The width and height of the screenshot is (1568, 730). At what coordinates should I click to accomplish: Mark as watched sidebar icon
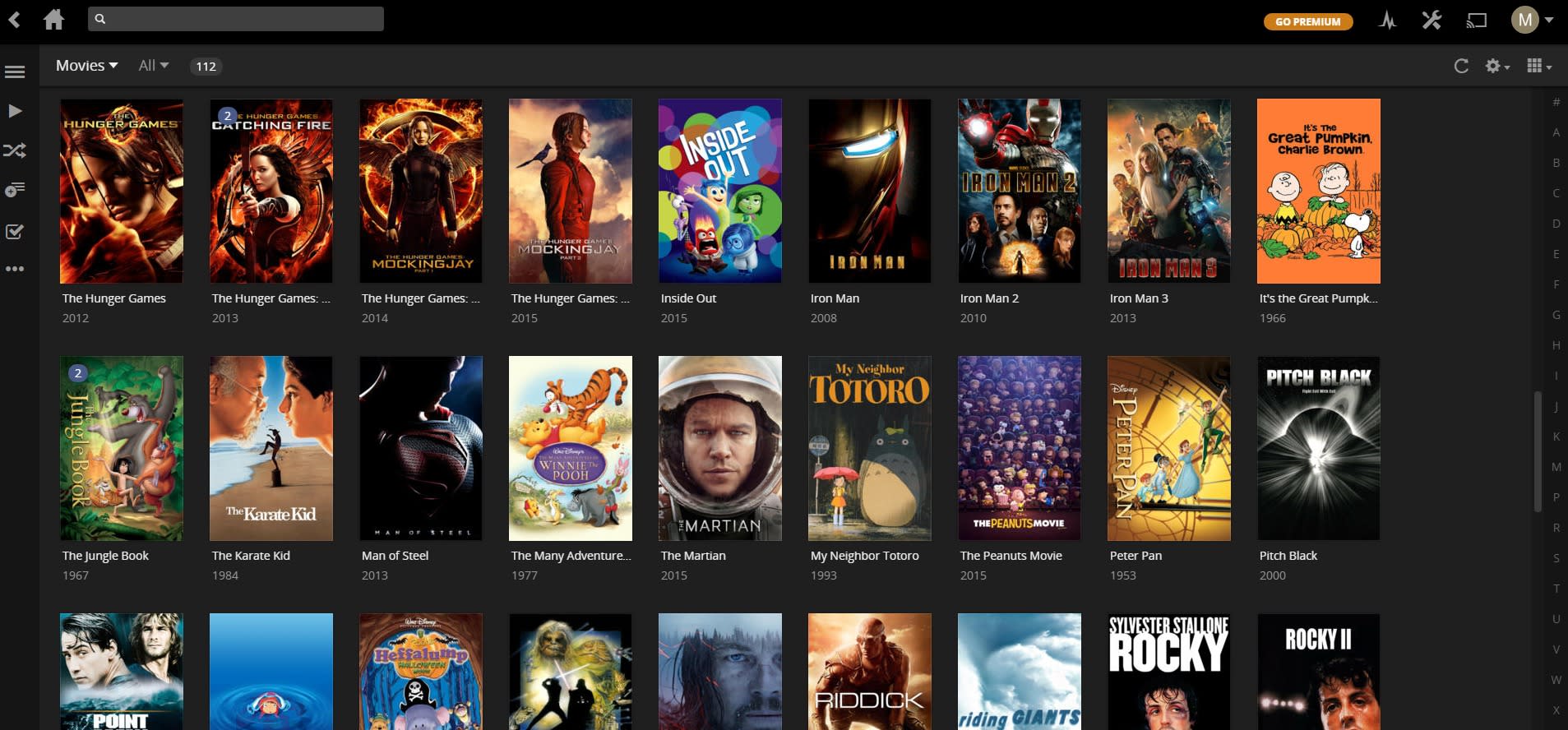coord(15,231)
